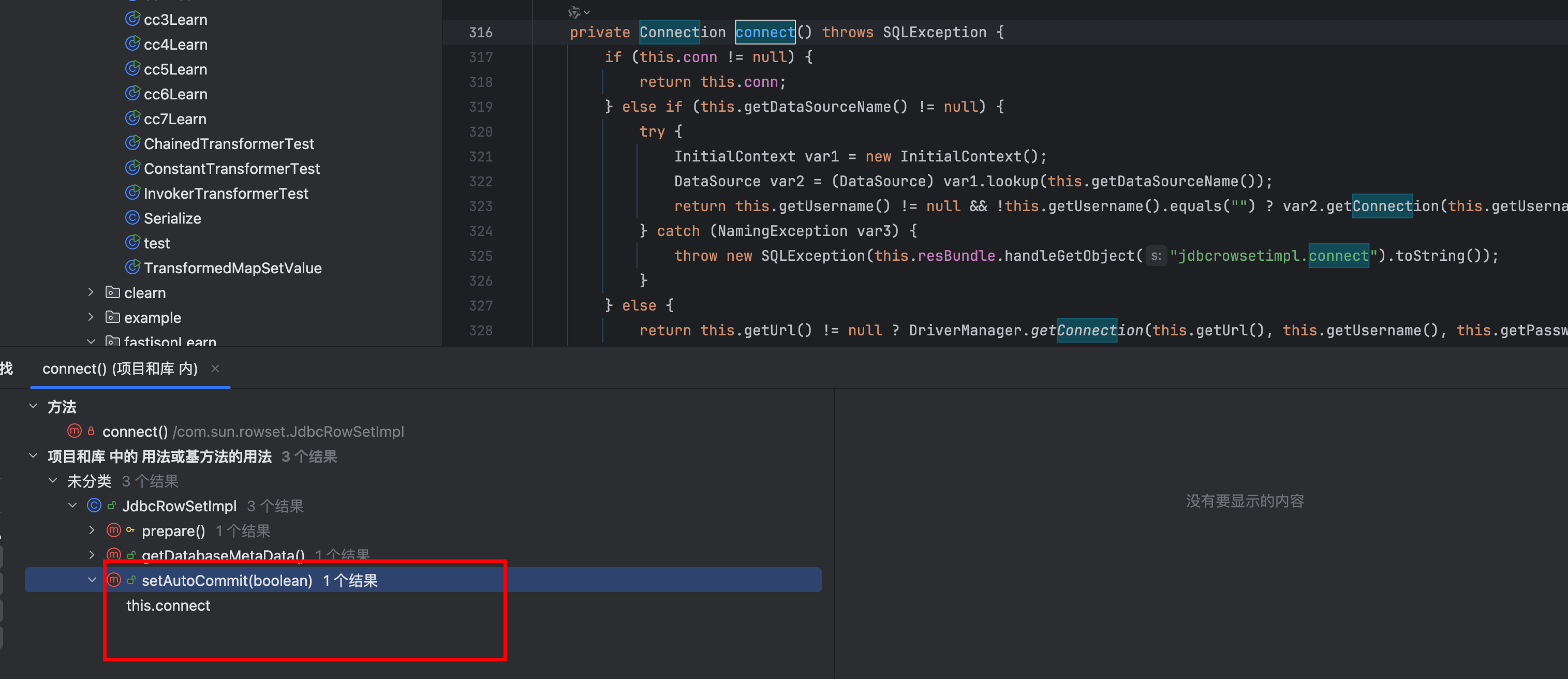Image resolution: width=1568 pixels, height=679 pixels.
Task: Expand the example folder
Action: coord(91,317)
